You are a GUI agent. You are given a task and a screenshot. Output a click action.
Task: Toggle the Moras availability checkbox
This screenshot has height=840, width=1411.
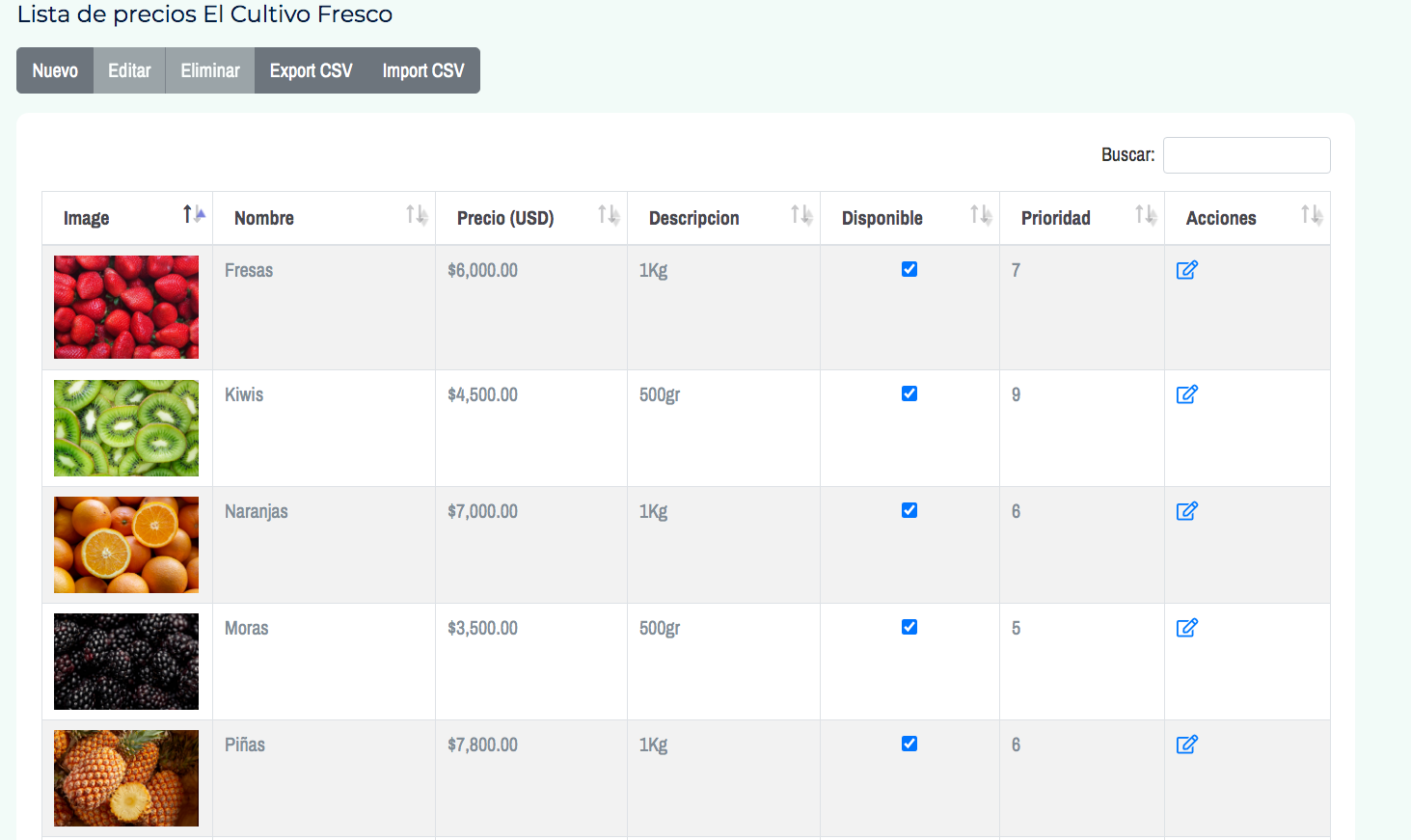tap(909, 627)
